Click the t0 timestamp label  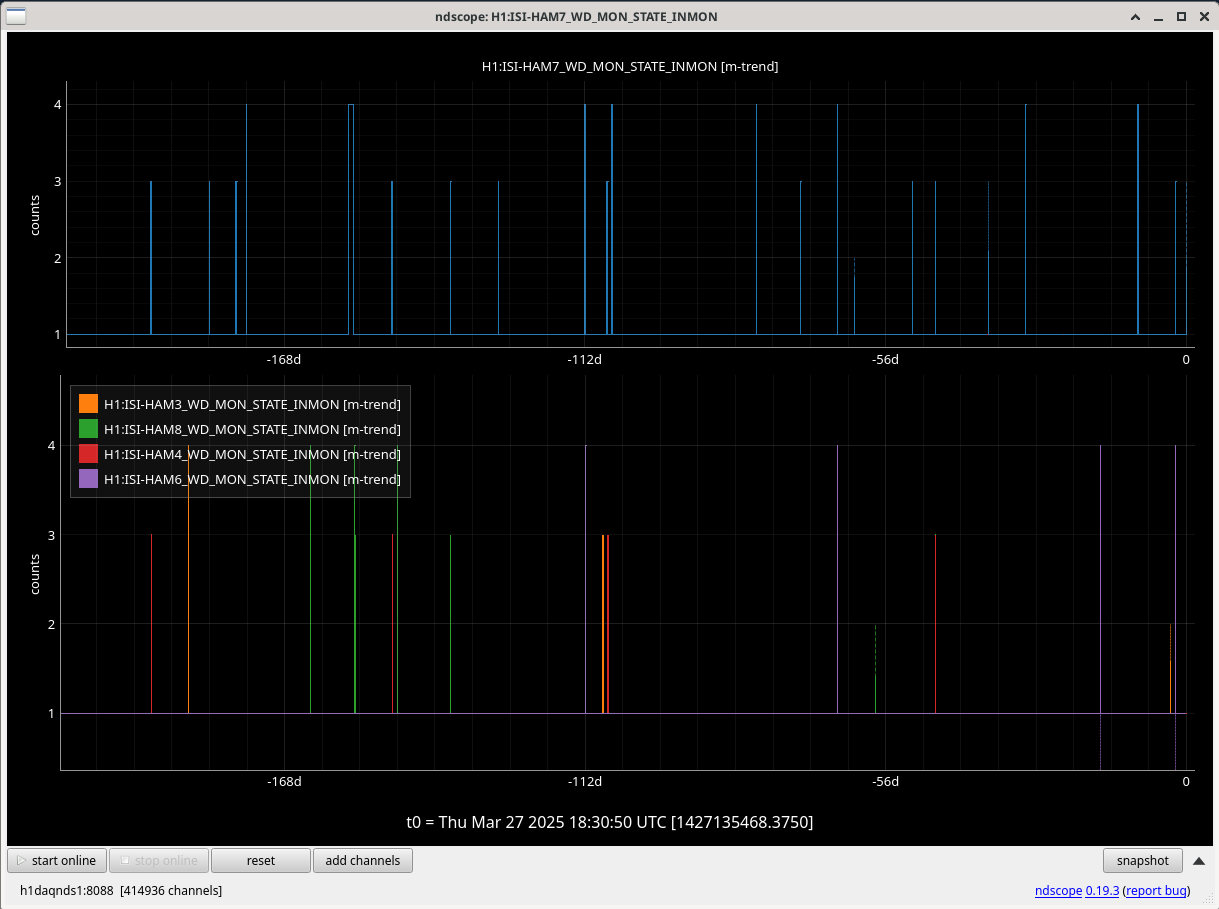pos(609,822)
